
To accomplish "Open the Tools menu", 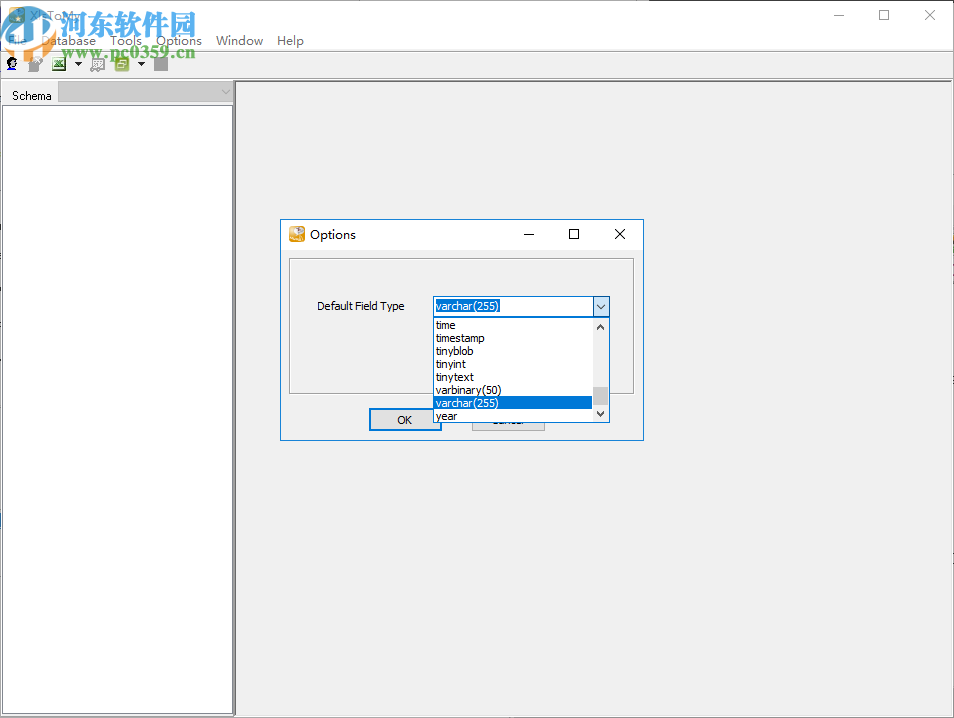I will 125,40.
